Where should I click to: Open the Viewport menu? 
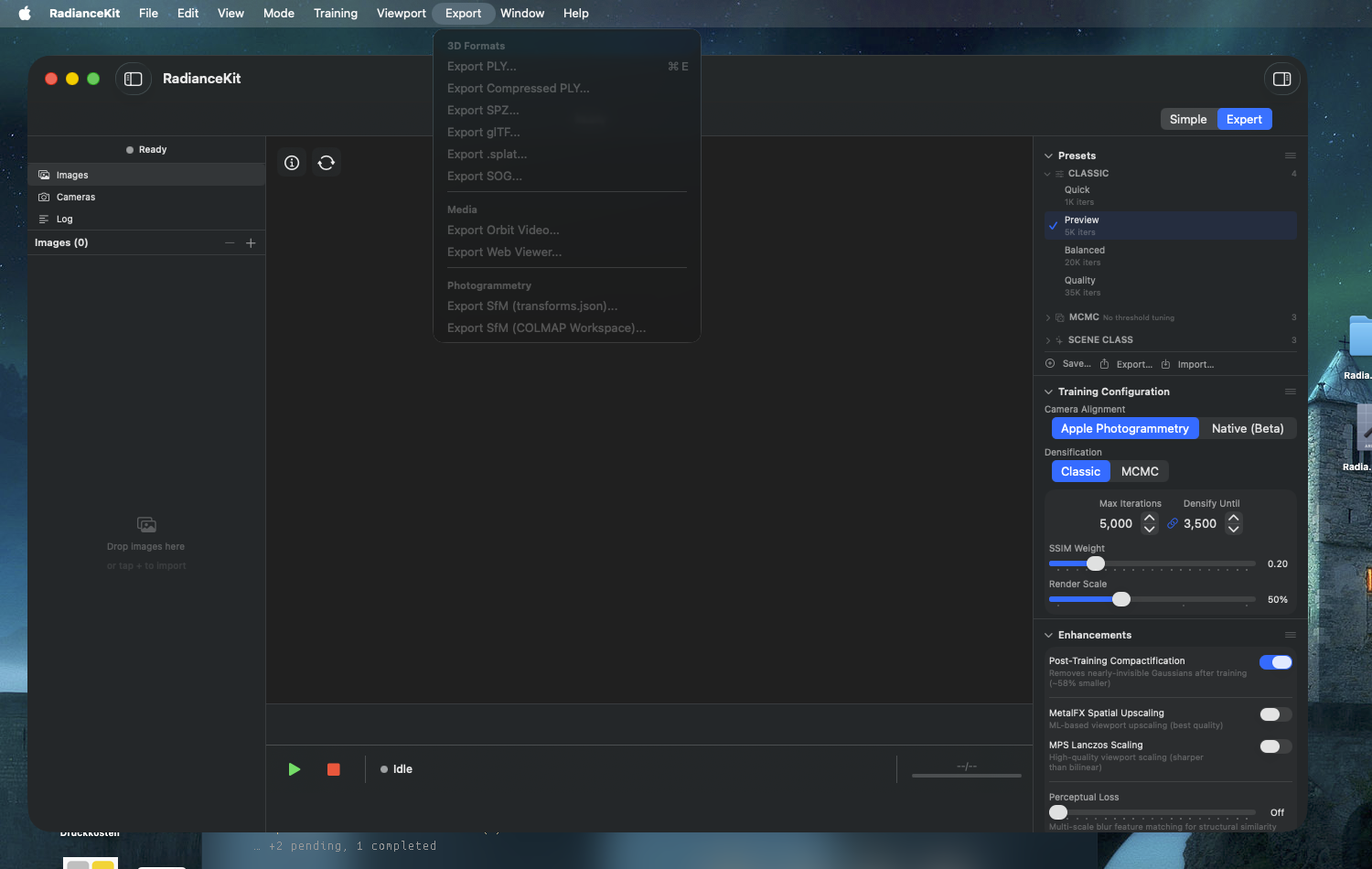pyautogui.click(x=402, y=13)
